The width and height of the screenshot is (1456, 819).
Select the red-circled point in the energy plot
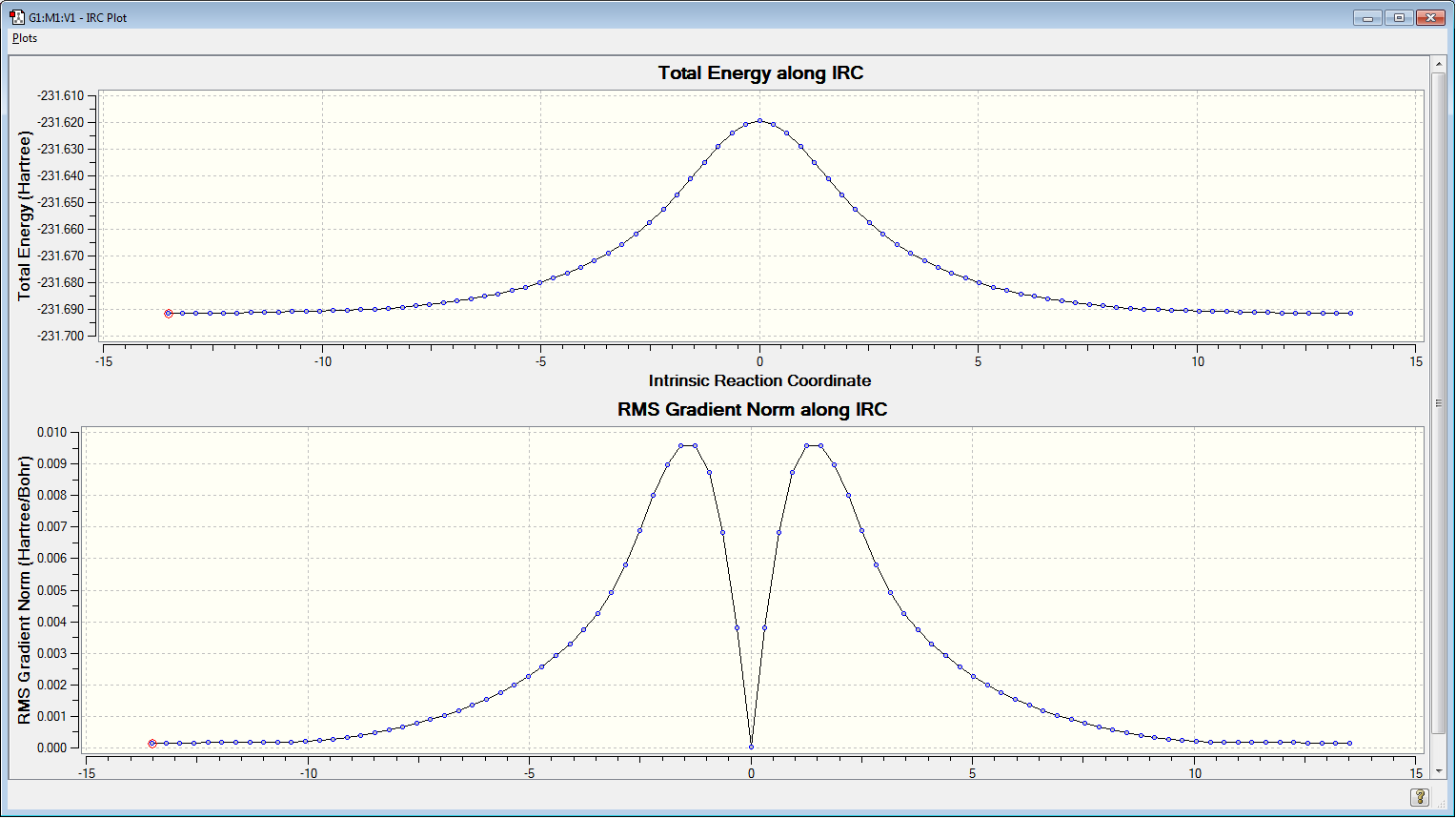[x=169, y=313]
